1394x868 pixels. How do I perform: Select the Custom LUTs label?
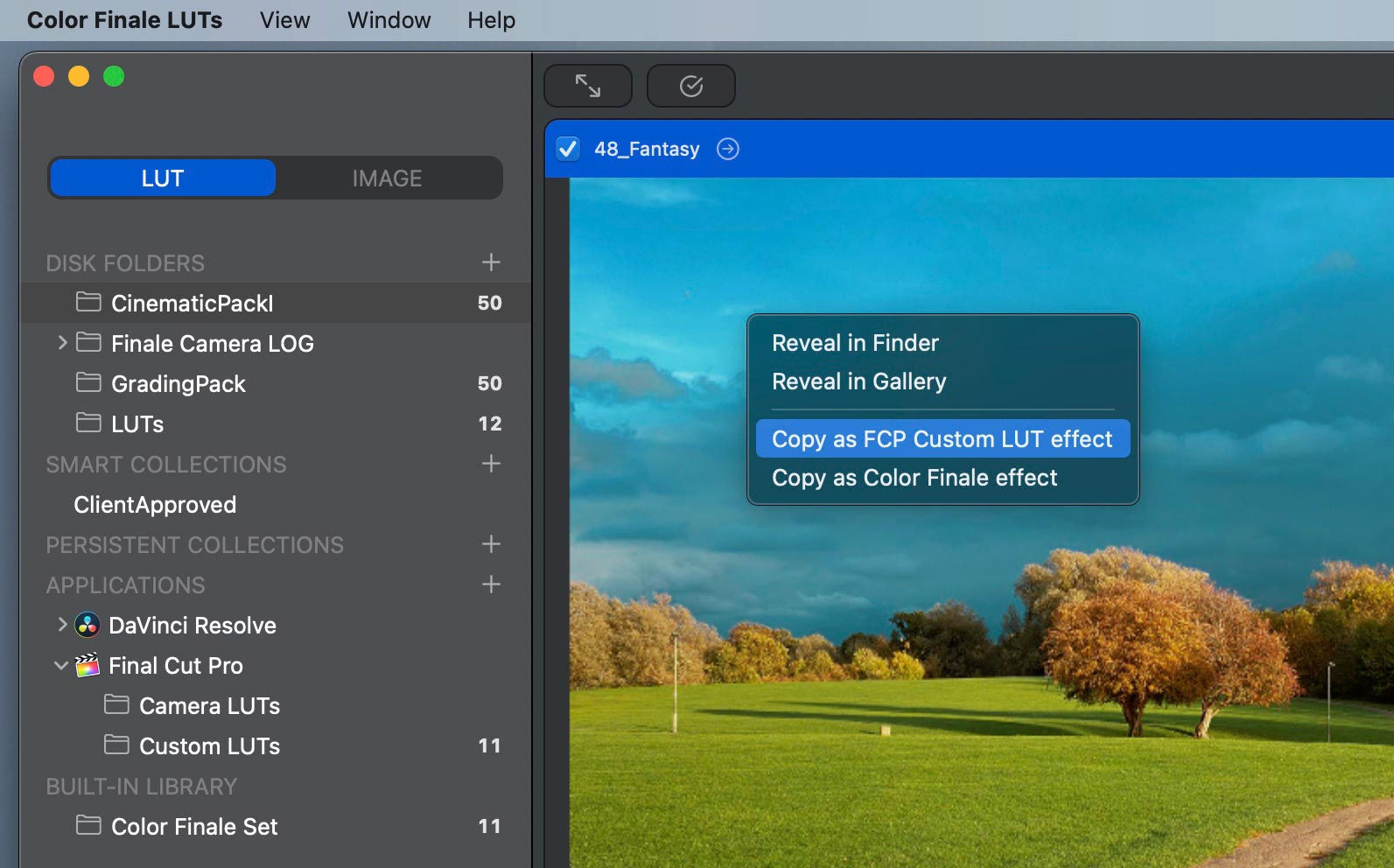click(210, 746)
